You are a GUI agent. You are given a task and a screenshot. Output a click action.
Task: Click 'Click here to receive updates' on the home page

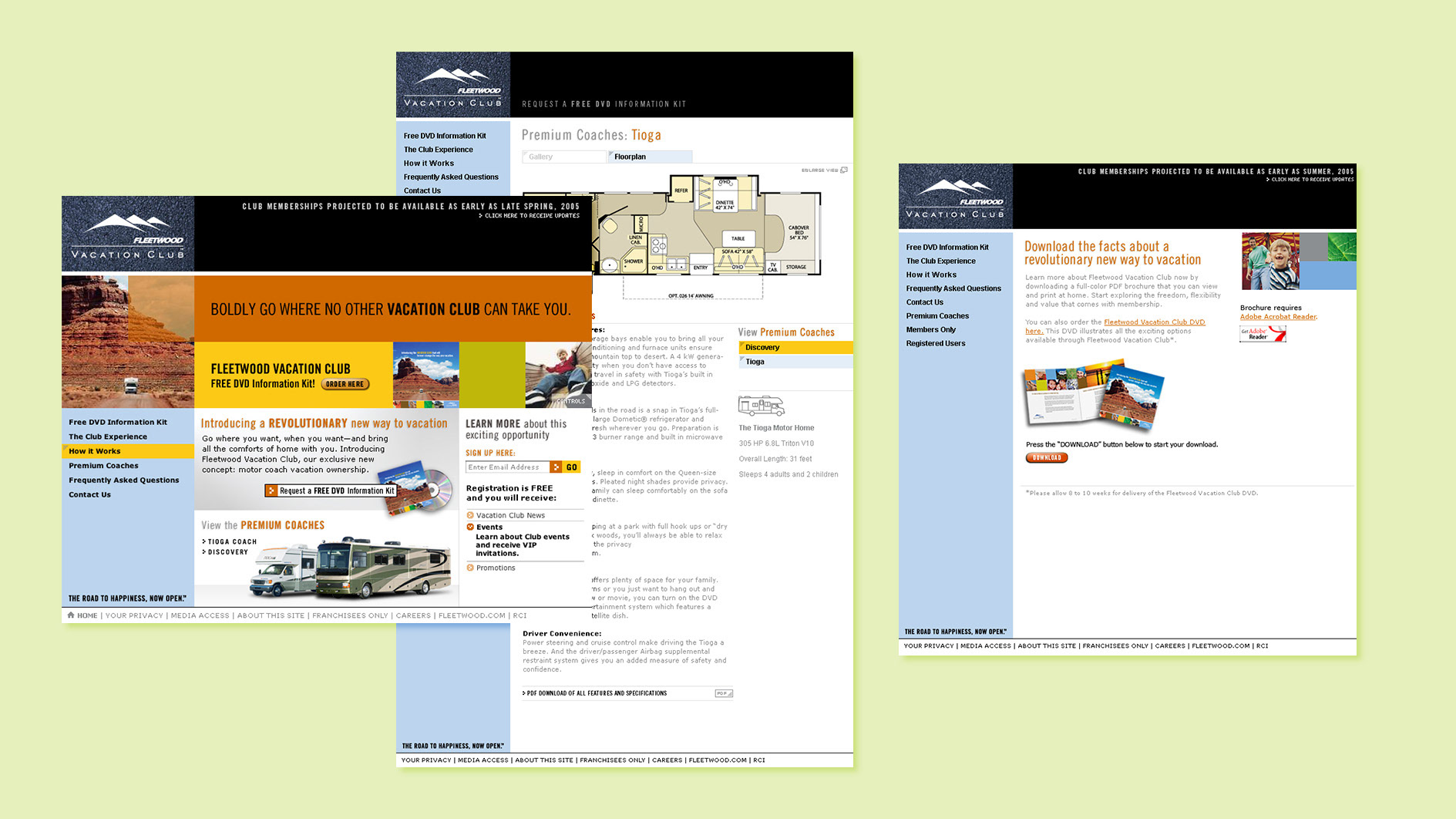point(530,216)
